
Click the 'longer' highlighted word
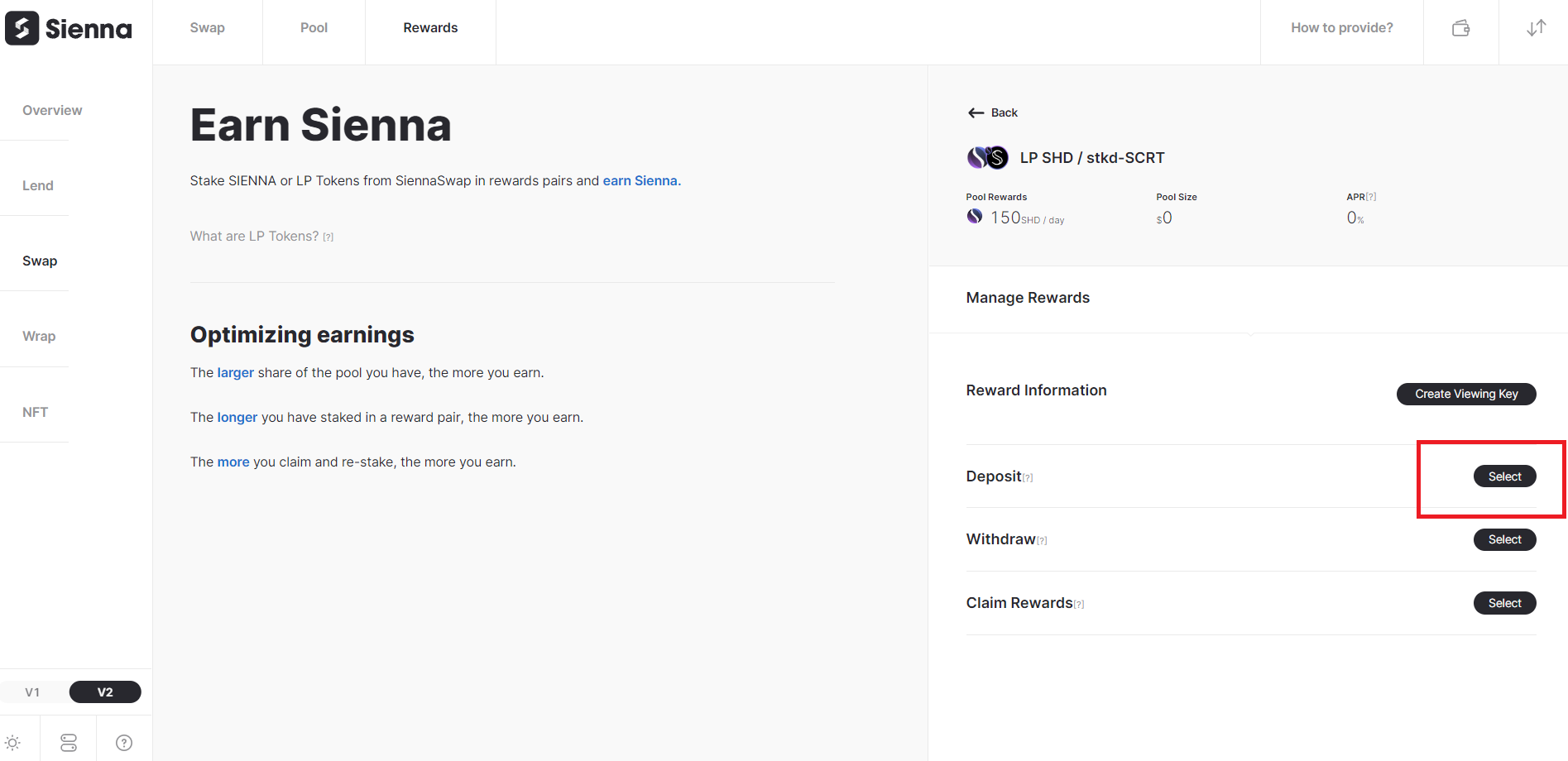point(237,418)
